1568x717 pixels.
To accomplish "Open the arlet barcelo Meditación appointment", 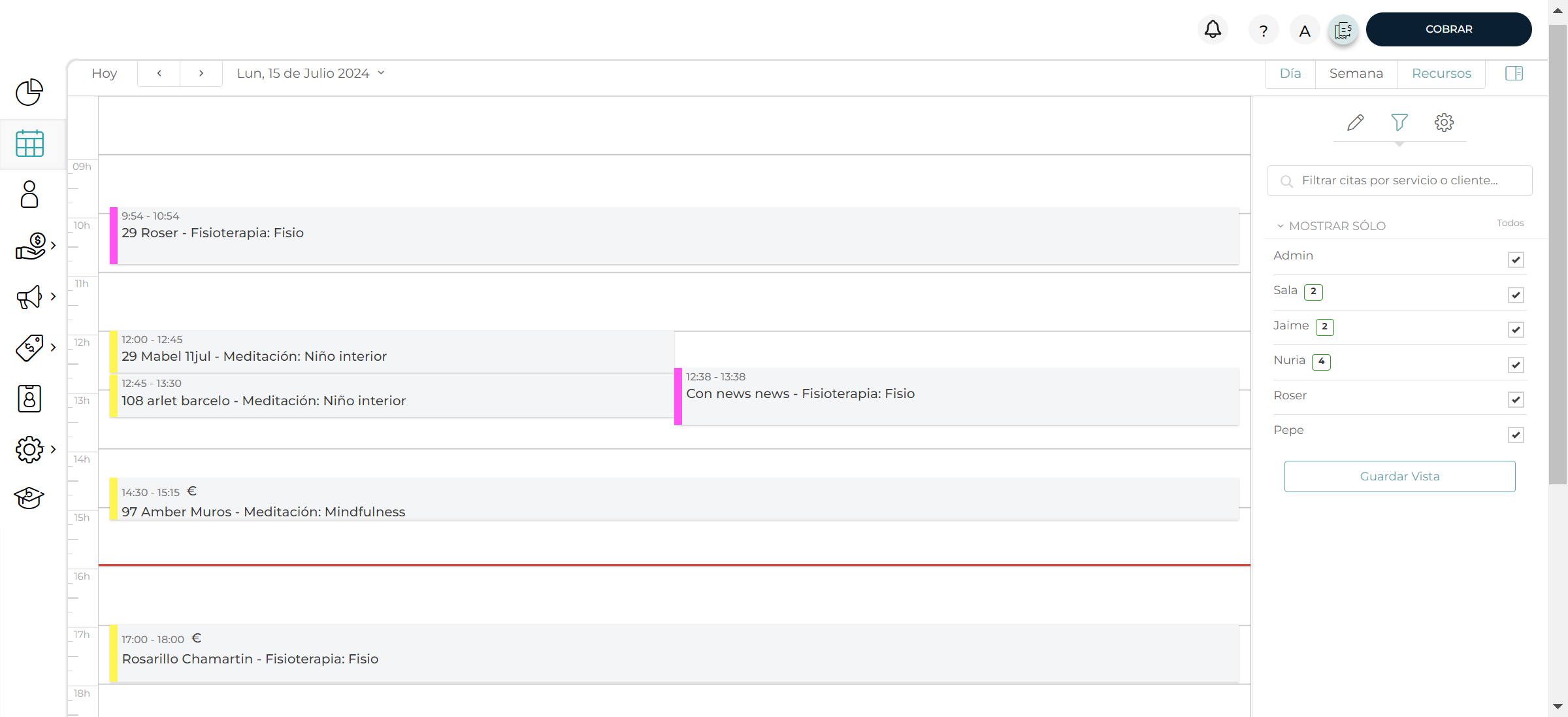I will pyautogui.click(x=391, y=395).
